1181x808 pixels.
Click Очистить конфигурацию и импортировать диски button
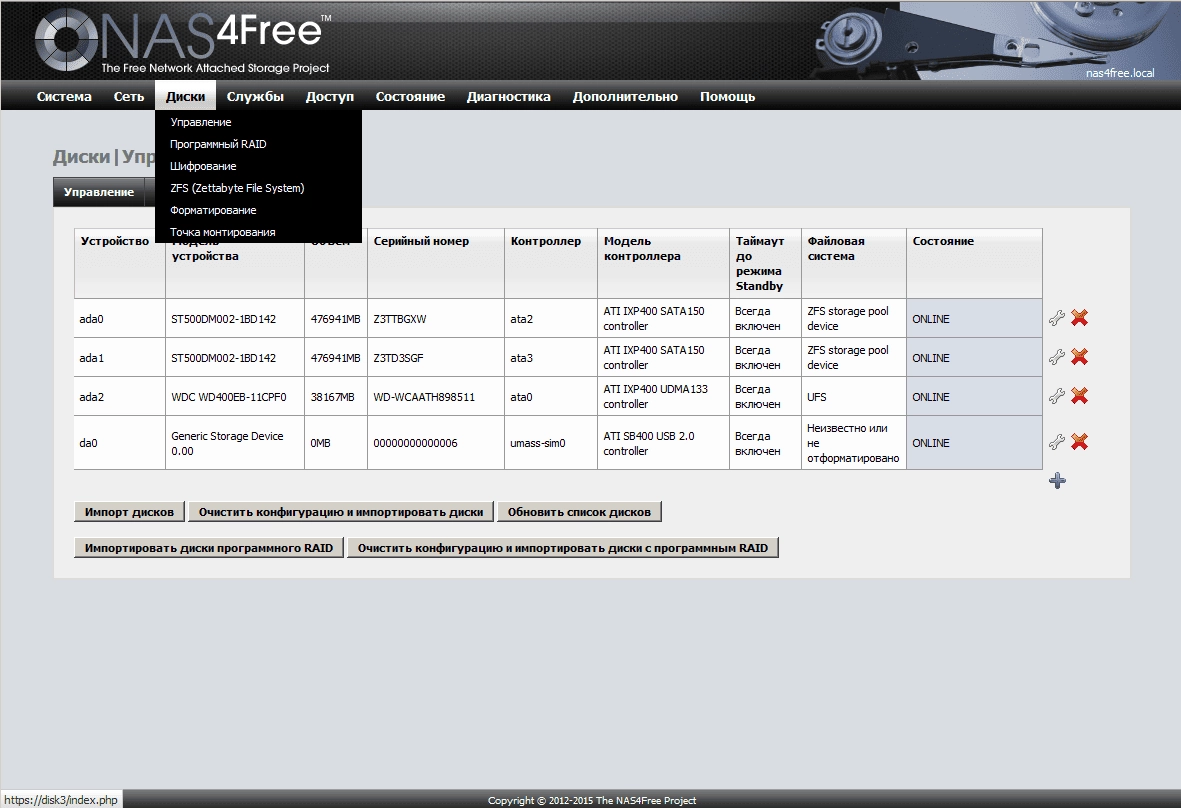(x=341, y=512)
